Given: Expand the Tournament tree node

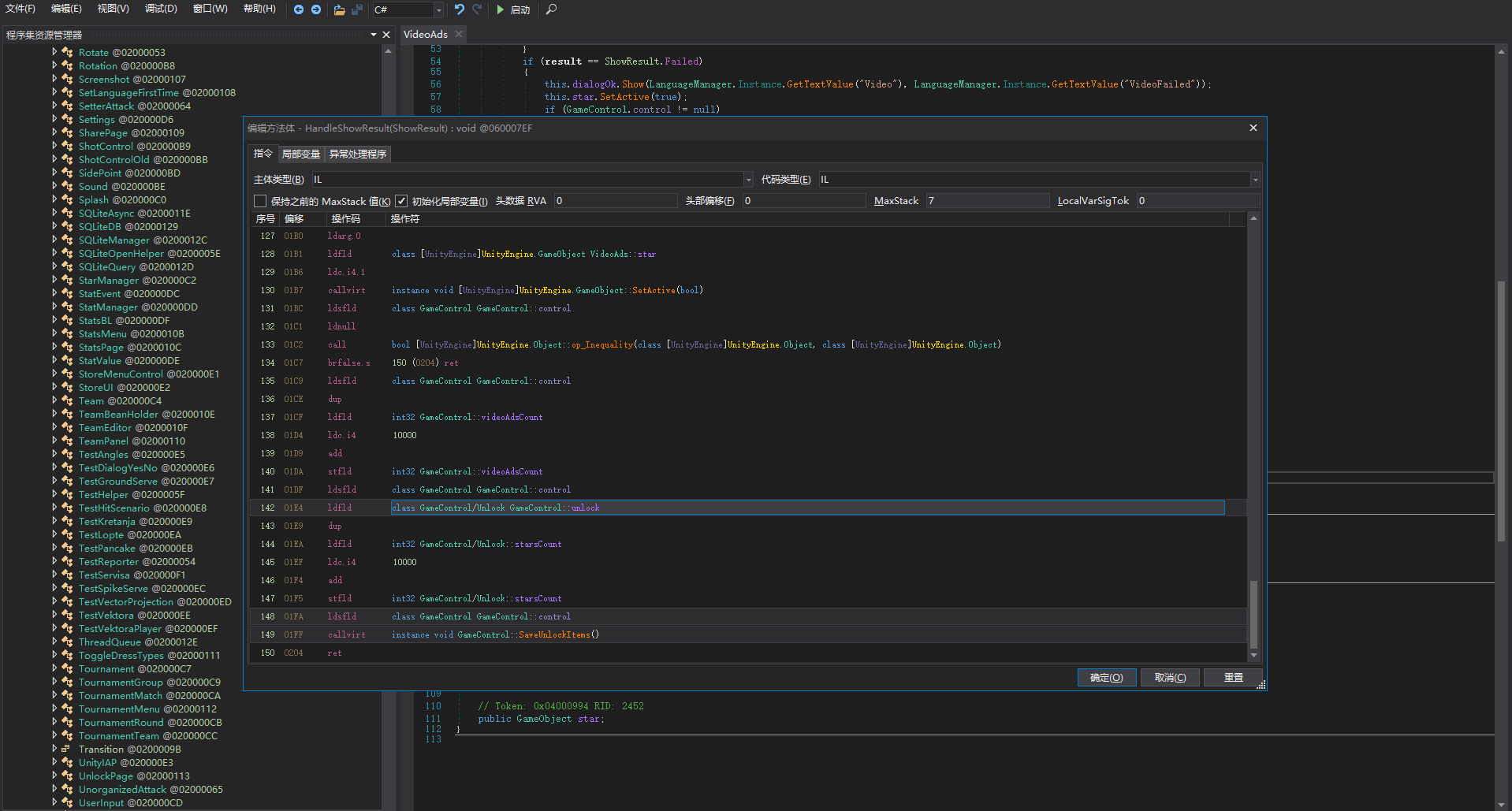Looking at the screenshot, I should 54,668.
